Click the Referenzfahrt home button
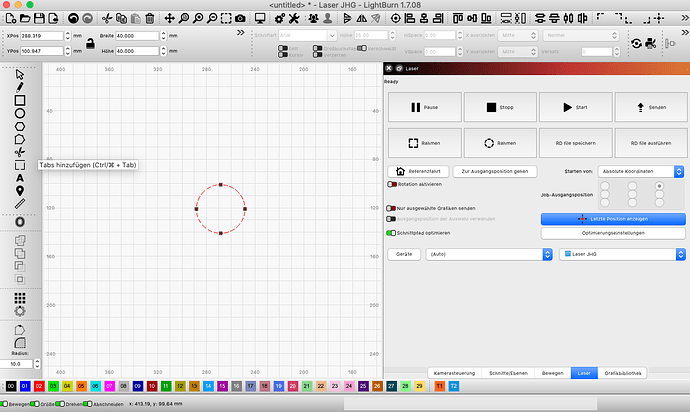The width and height of the screenshot is (690, 412). tap(418, 171)
